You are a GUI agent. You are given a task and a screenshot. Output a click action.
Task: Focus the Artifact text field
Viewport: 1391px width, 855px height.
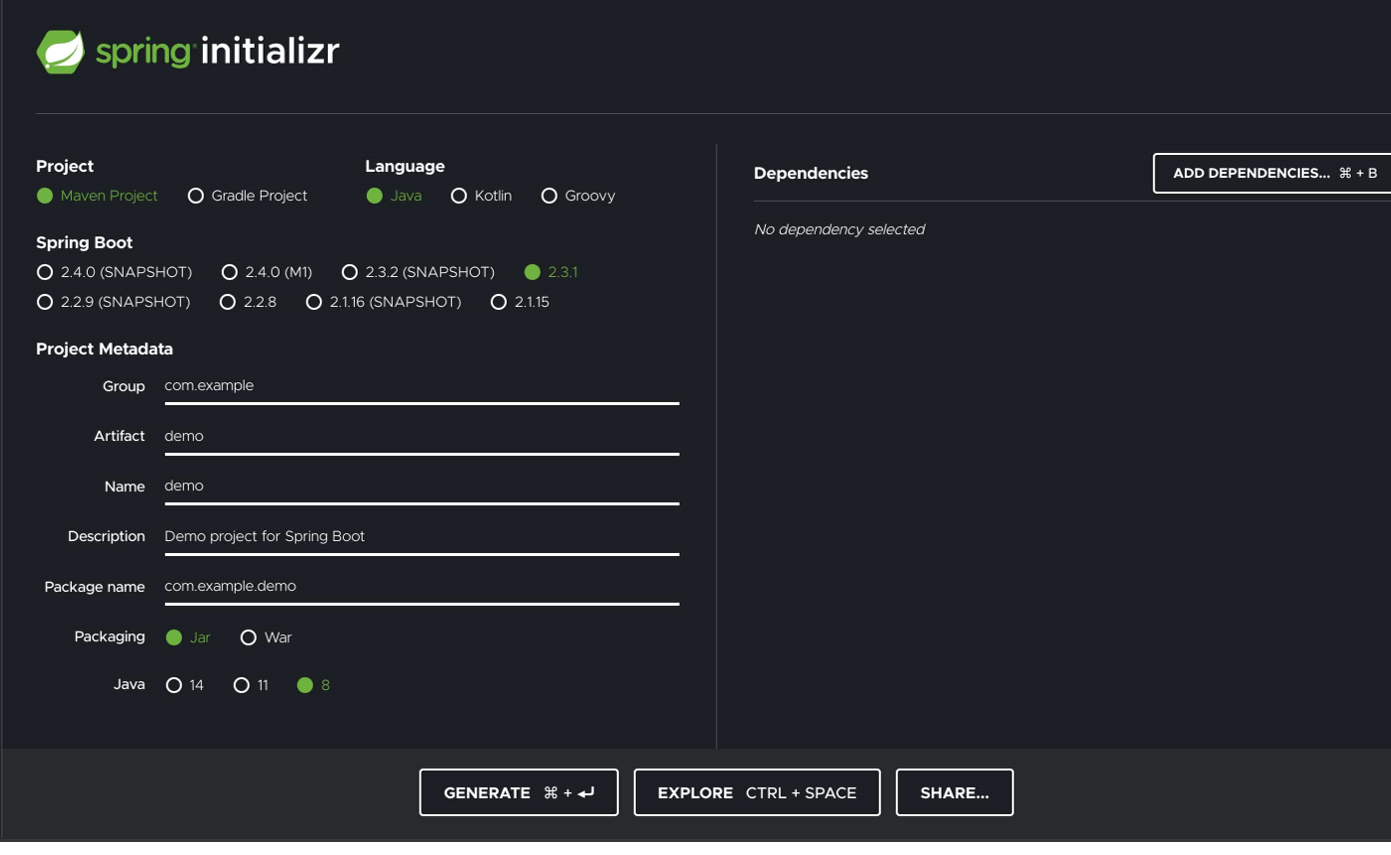click(421, 436)
